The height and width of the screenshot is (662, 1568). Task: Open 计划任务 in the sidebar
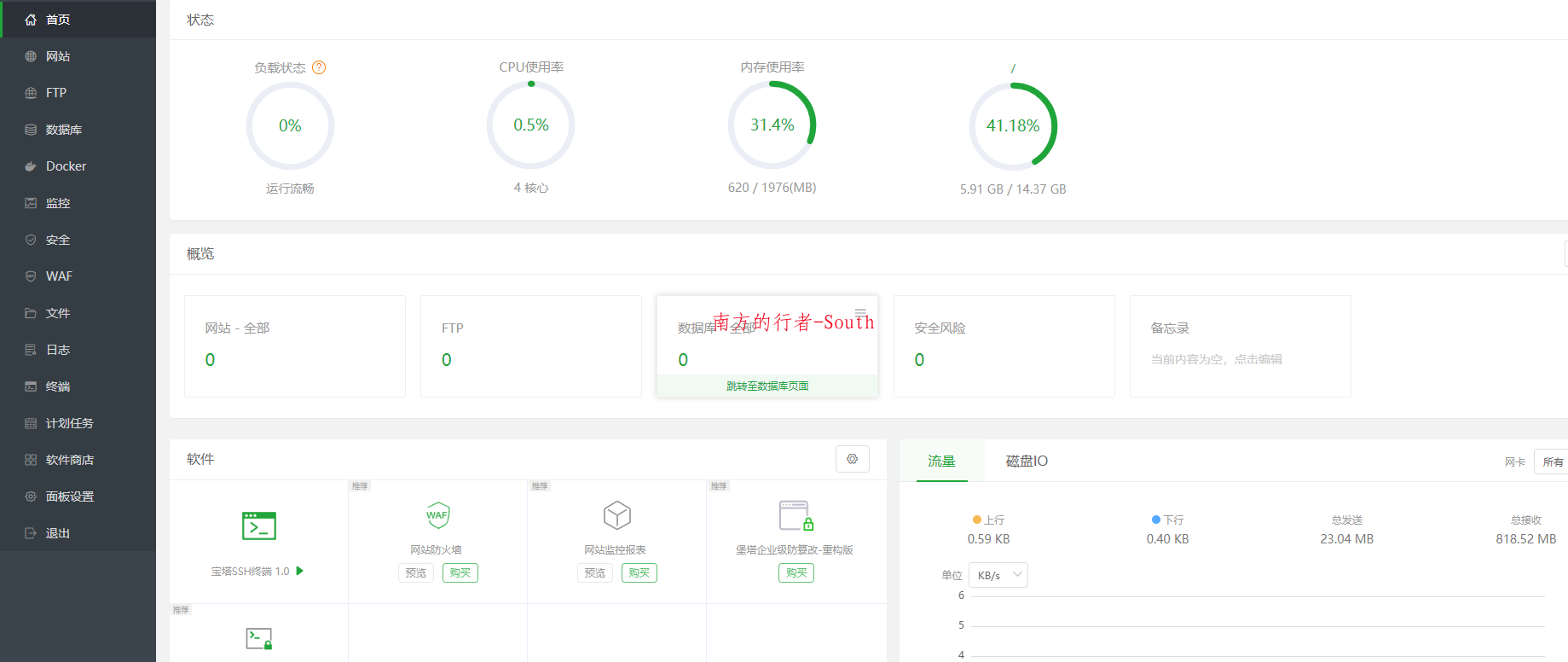coord(78,423)
